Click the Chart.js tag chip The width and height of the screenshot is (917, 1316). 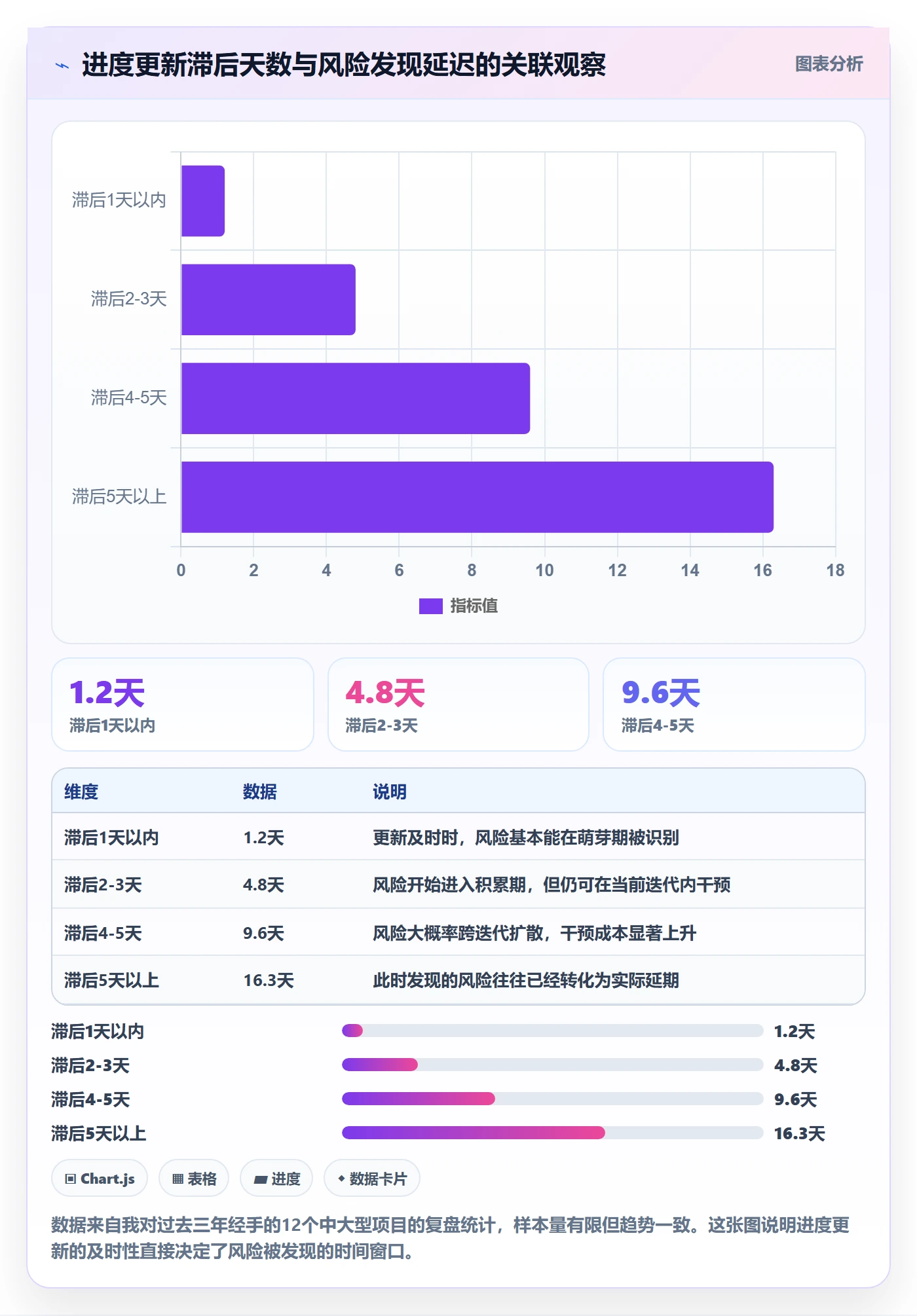(x=100, y=1179)
